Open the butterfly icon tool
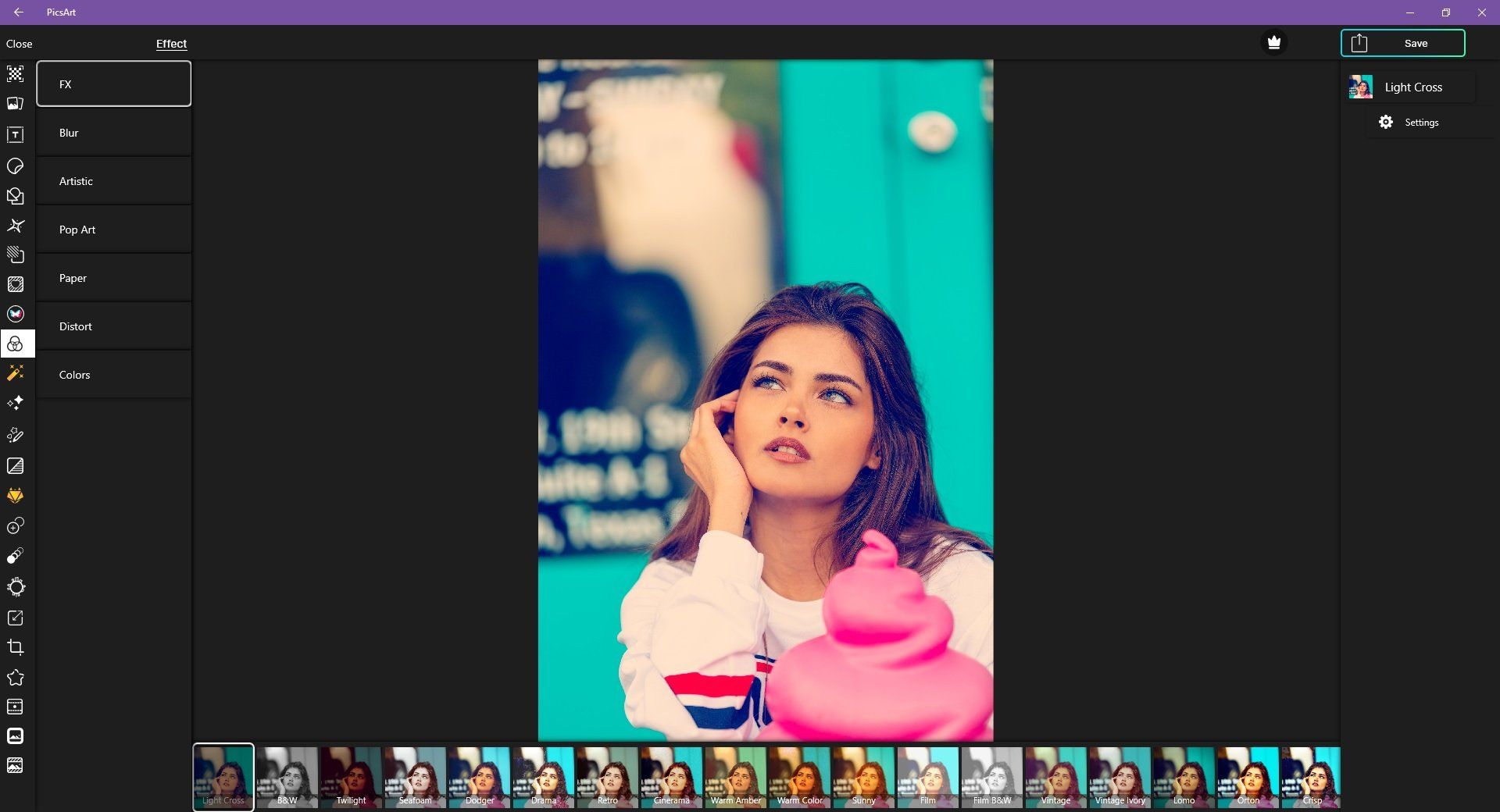This screenshot has width=1500, height=812. pos(15,314)
